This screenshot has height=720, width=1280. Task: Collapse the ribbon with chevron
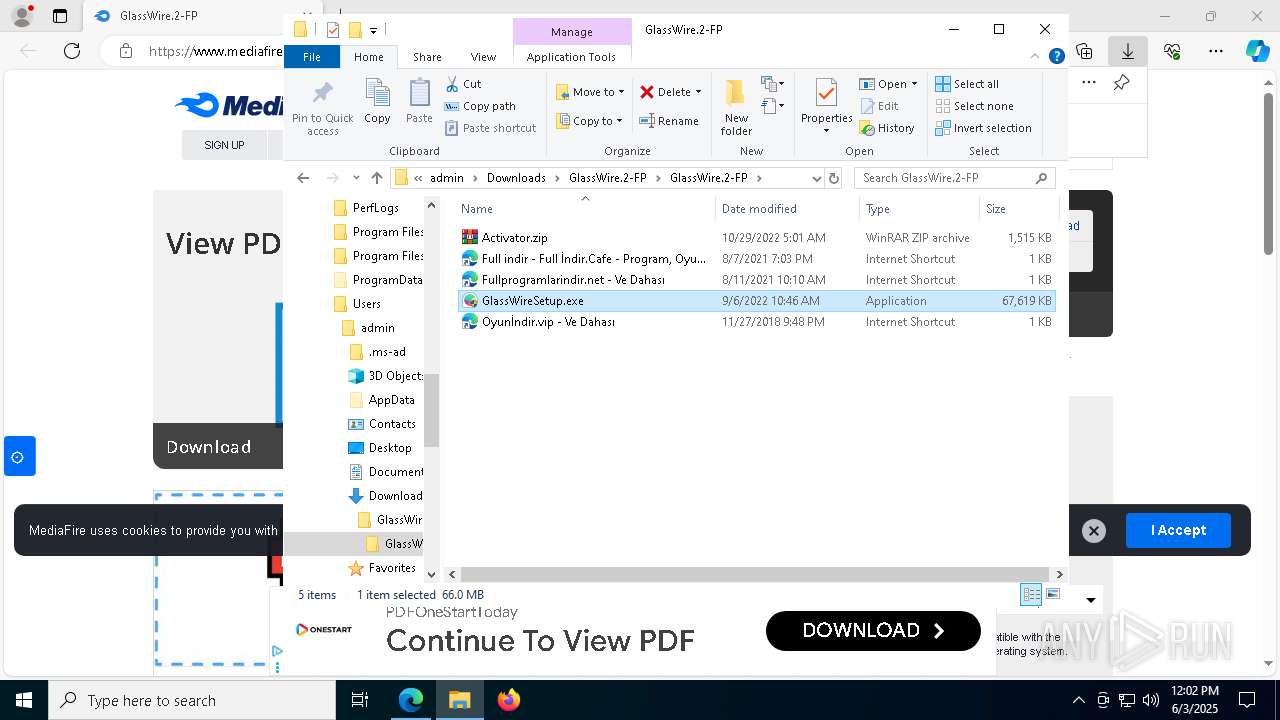point(1035,57)
